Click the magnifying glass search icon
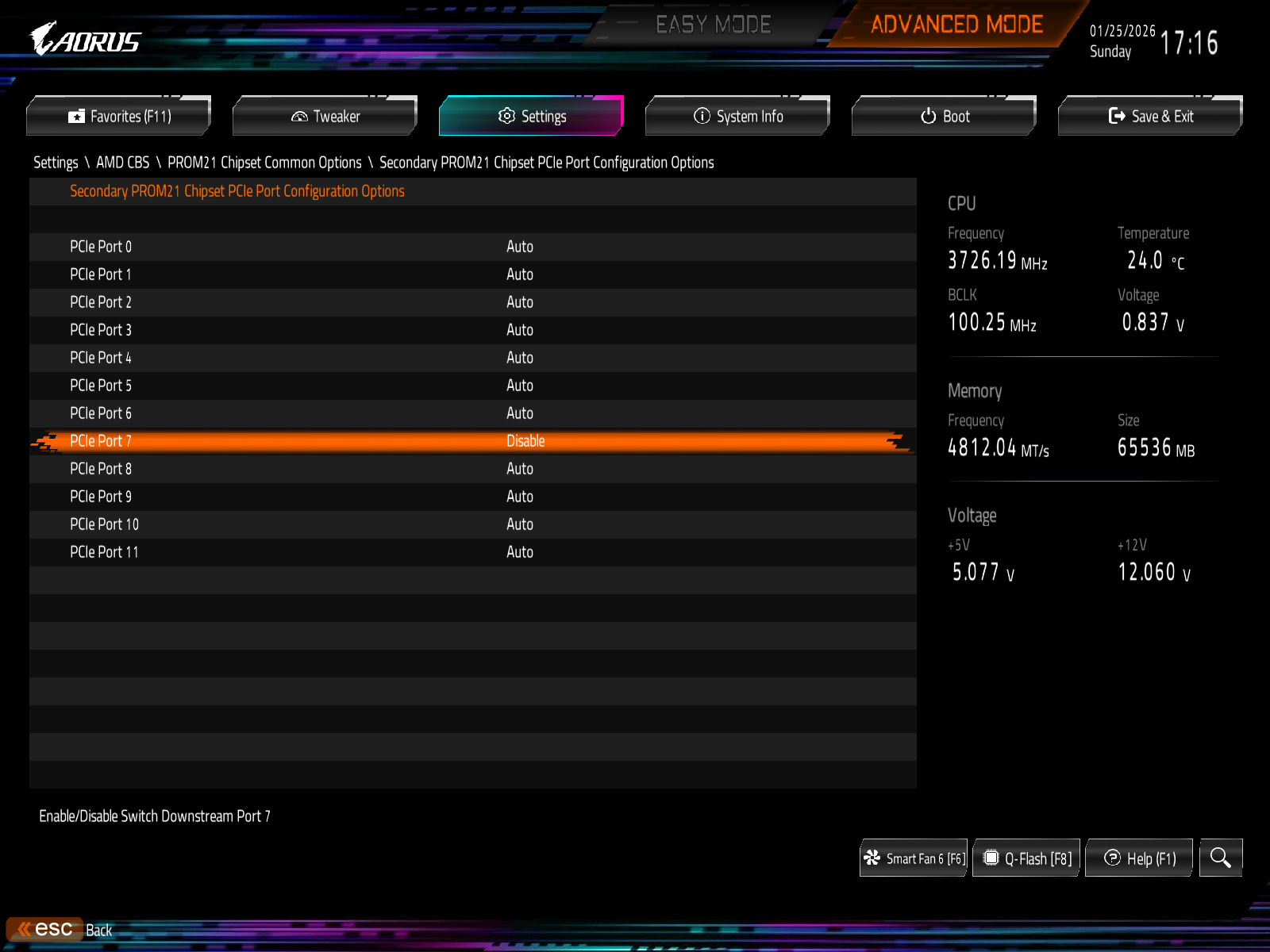Screen dimensions: 1270x952 click(x=1220, y=858)
